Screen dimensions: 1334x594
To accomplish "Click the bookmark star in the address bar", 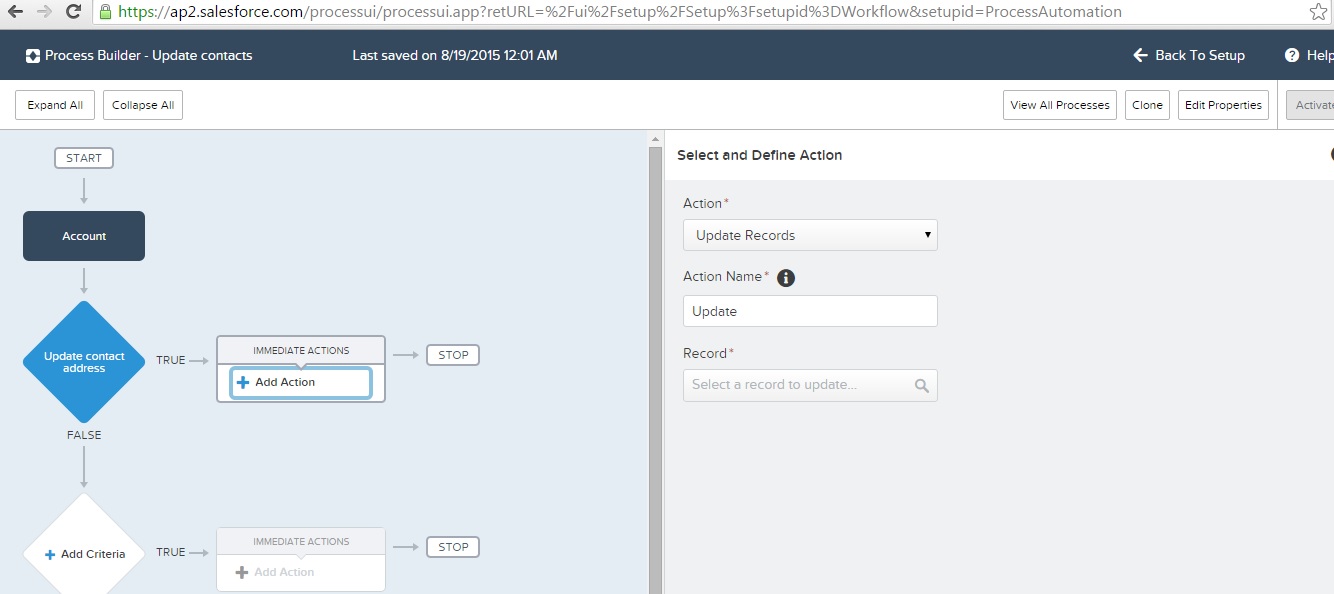I will click(x=1319, y=13).
